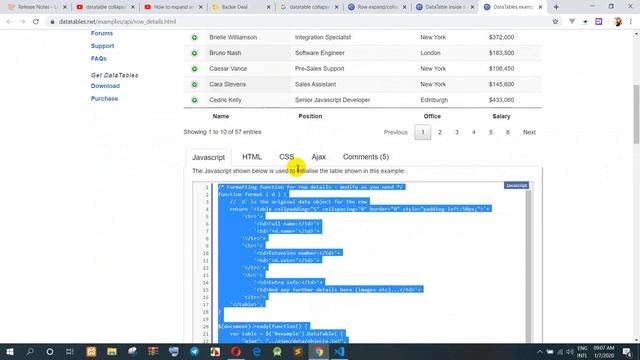640x360 pixels.
Task: Click the Edinburgh office cell
Action: coord(434,100)
